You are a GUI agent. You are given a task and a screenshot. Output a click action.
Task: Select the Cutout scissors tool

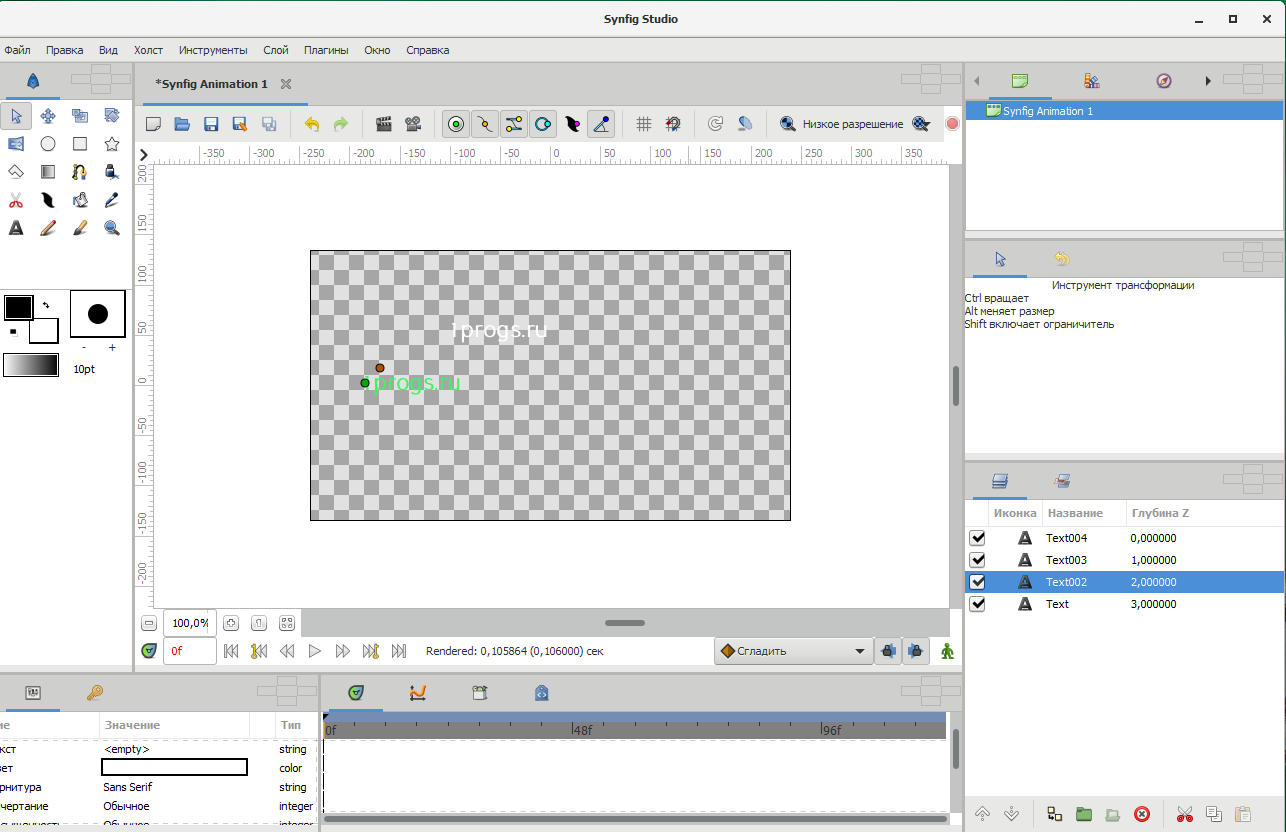pos(16,200)
